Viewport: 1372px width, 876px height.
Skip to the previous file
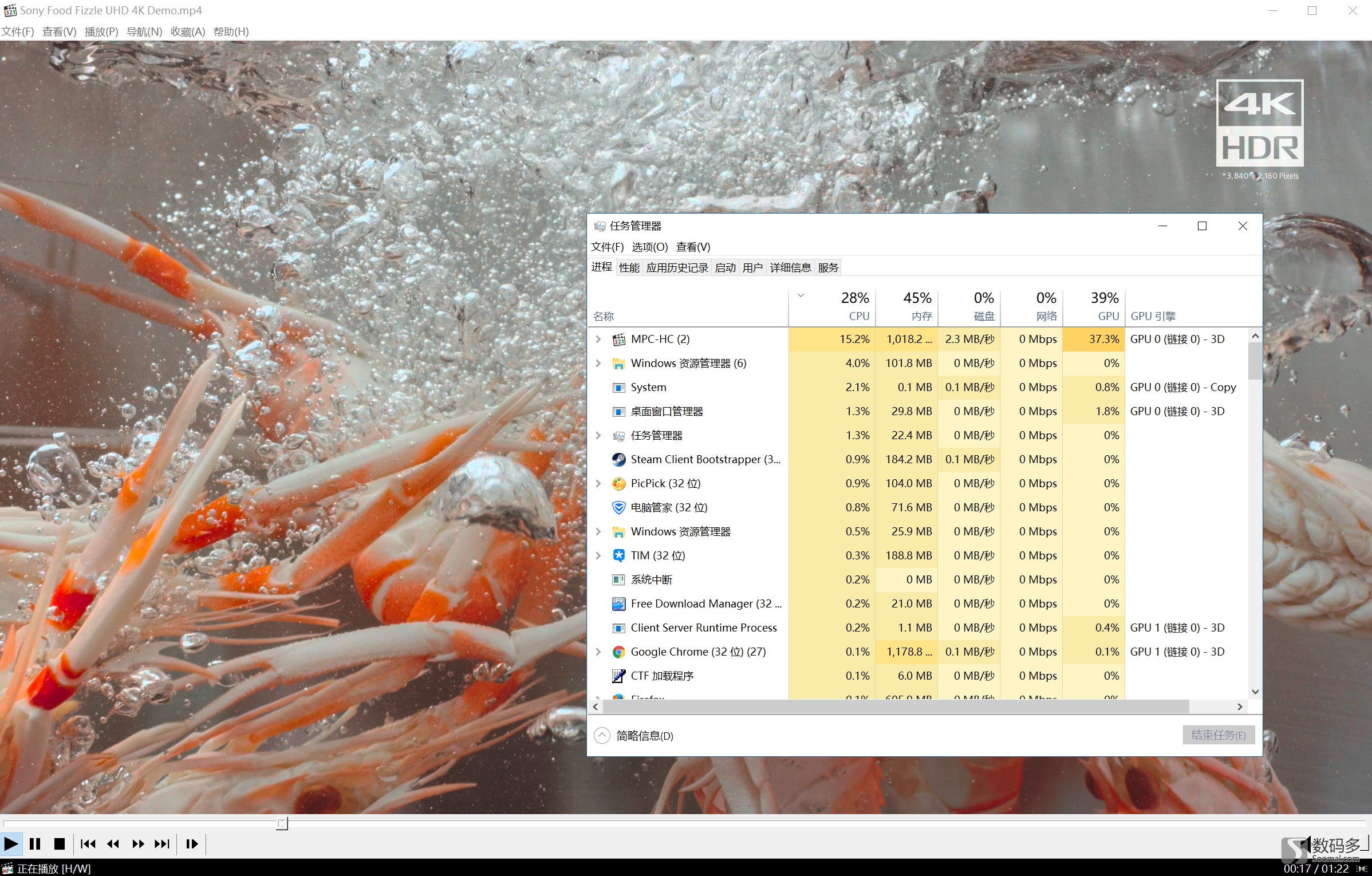point(88,843)
